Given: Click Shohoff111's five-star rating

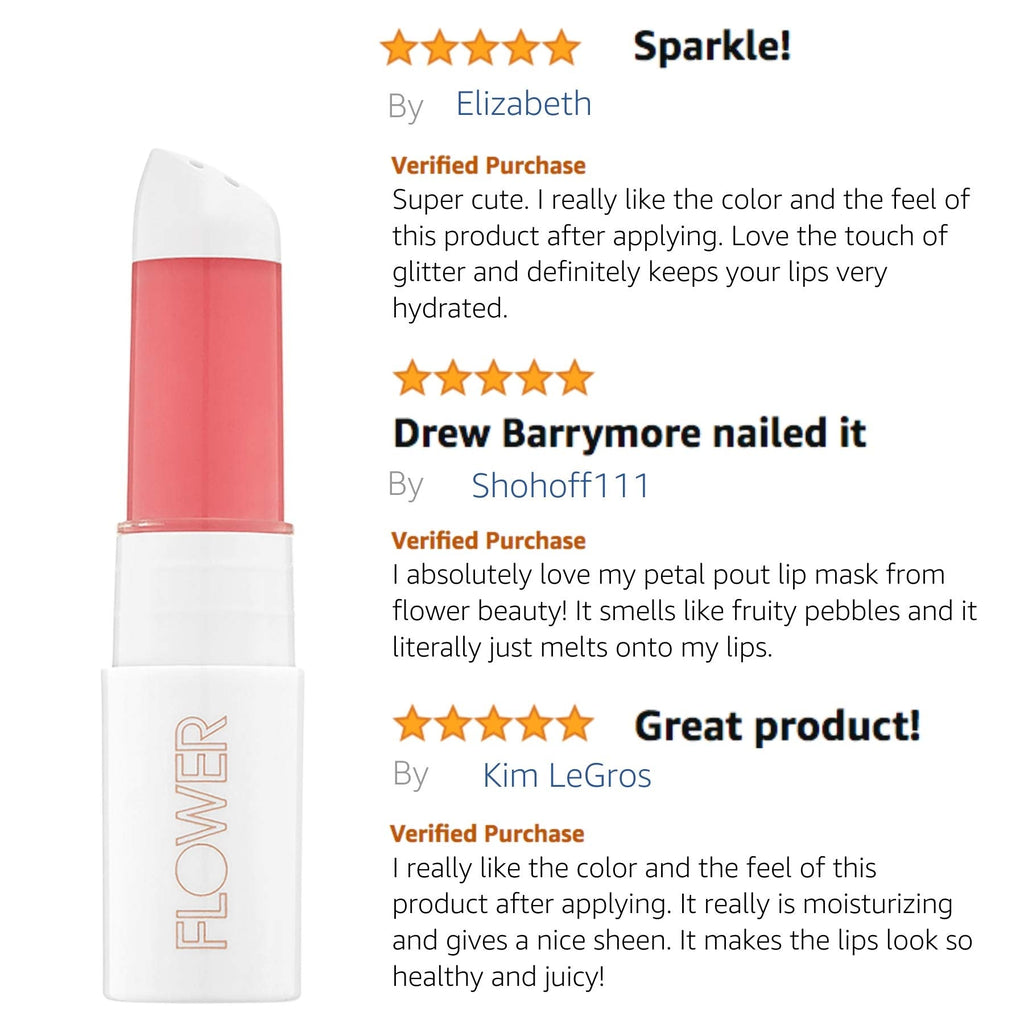Looking at the screenshot, I should pyautogui.click(x=493, y=378).
